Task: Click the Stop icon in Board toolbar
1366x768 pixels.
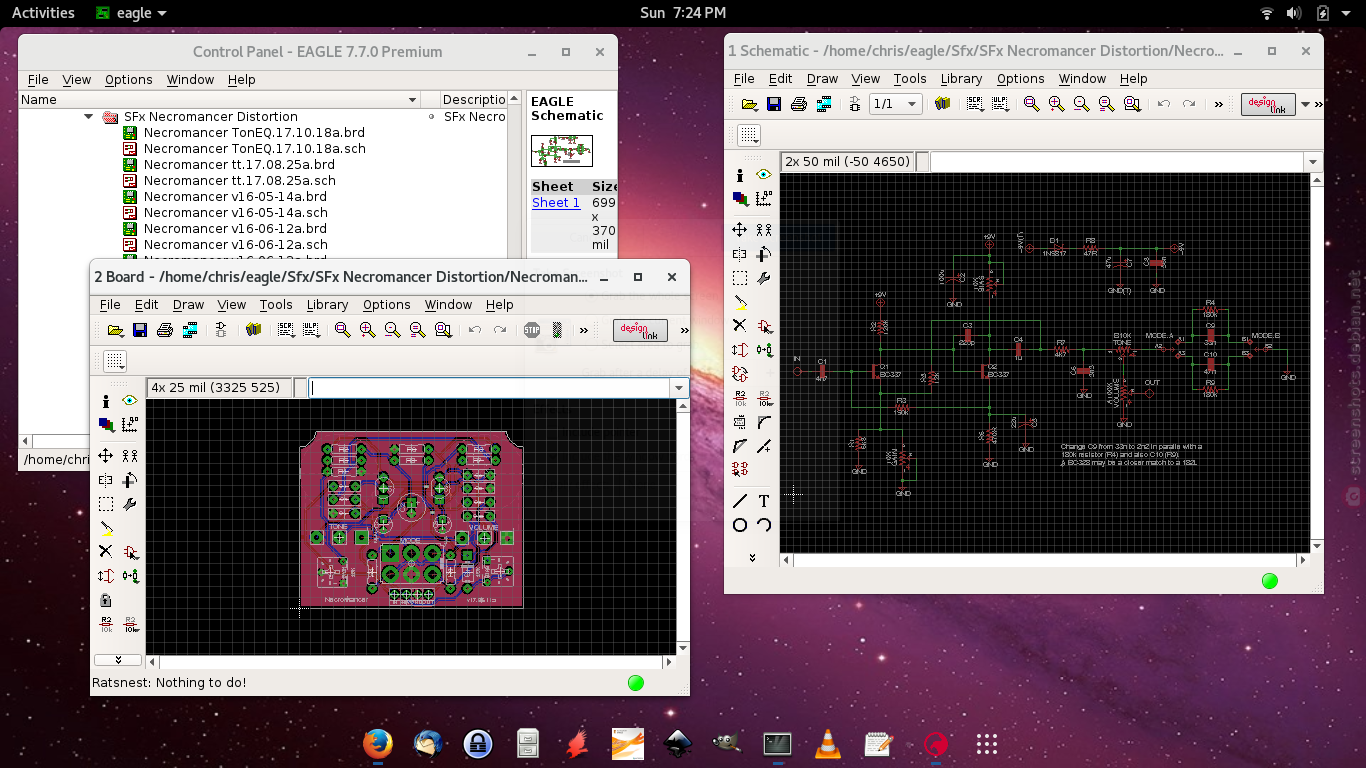Action: point(532,330)
